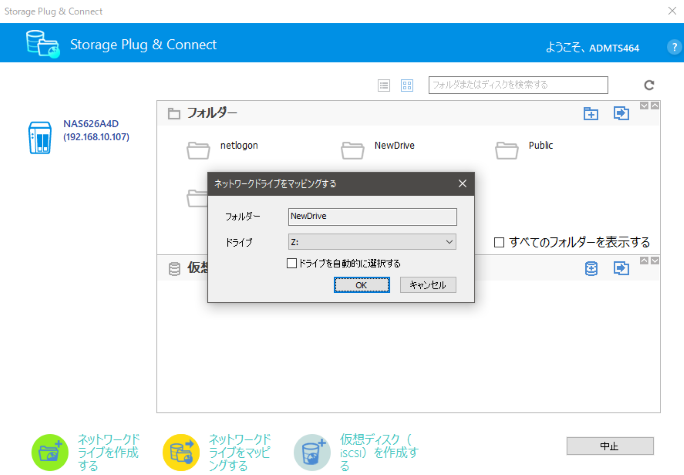This screenshot has height=475, width=684.
Task: Open the ドライブ Z: dropdown
Action: pos(372,242)
